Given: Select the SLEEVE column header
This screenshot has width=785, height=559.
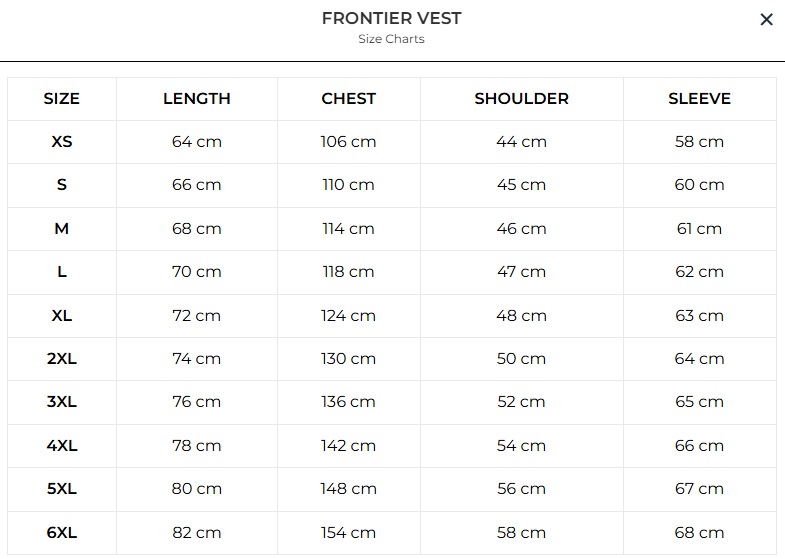Looking at the screenshot, I should 699,99.
